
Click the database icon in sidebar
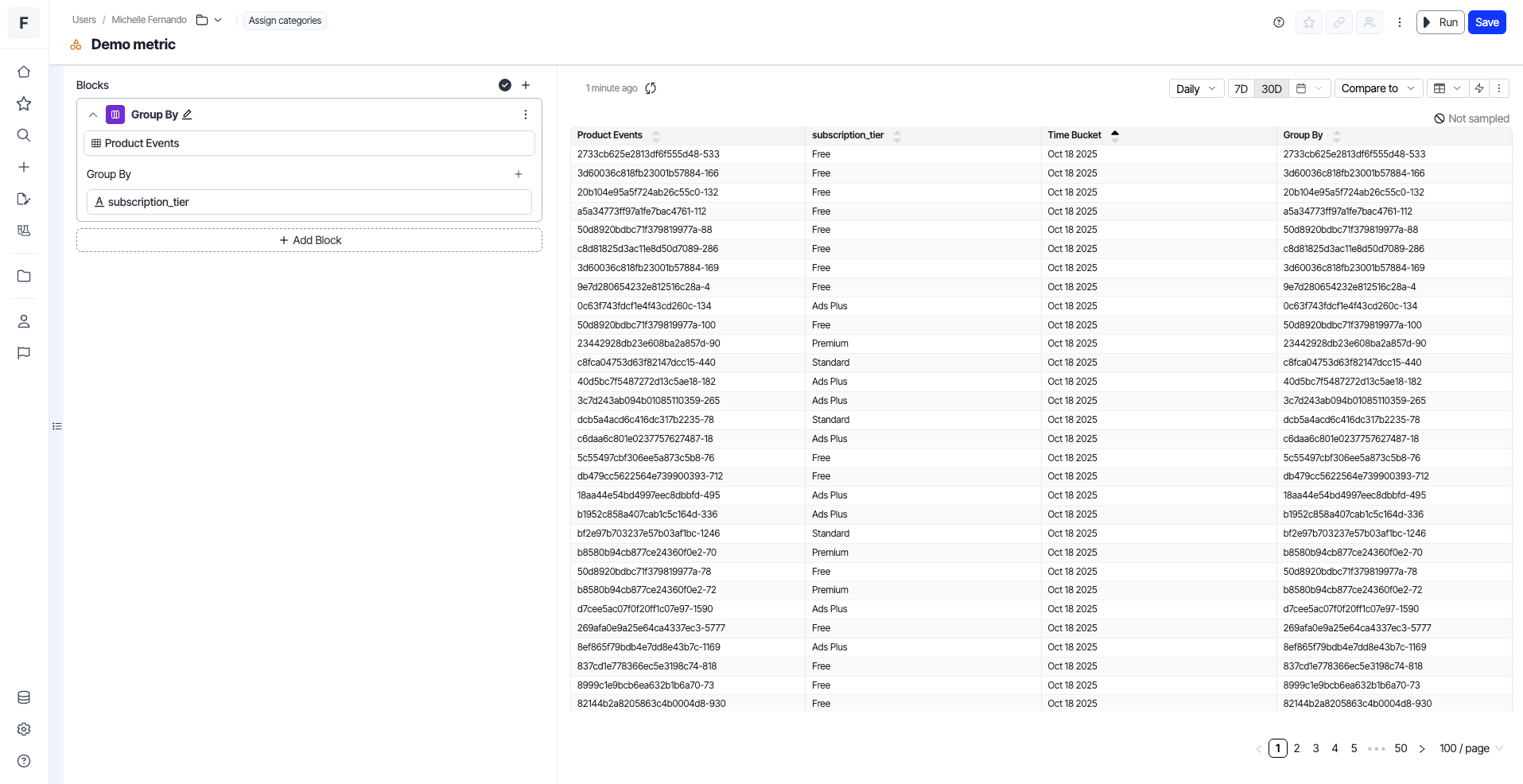(x=24, y=697)
